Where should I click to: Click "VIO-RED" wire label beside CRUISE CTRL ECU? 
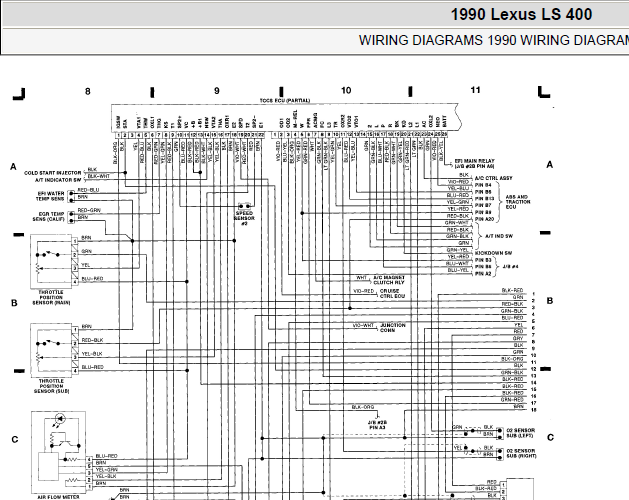364,291
